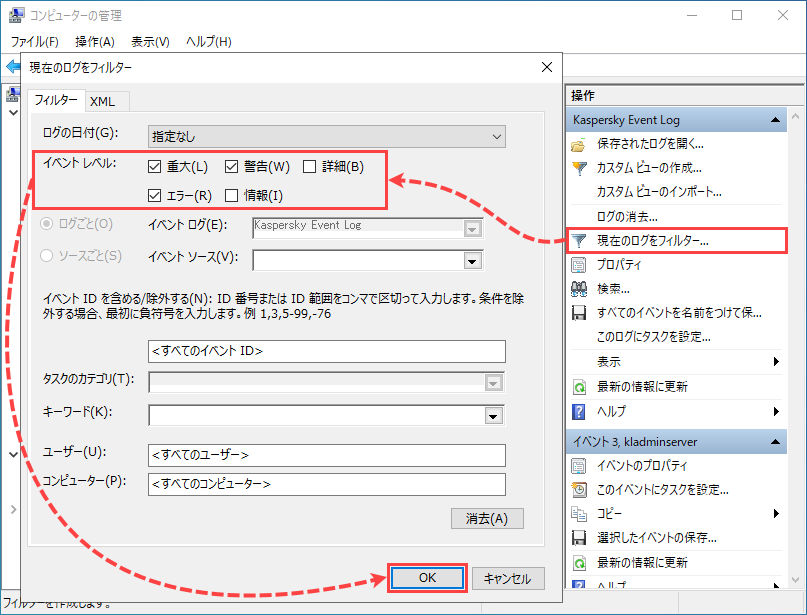Click the 消去(A) button

[x=487, y=518]
